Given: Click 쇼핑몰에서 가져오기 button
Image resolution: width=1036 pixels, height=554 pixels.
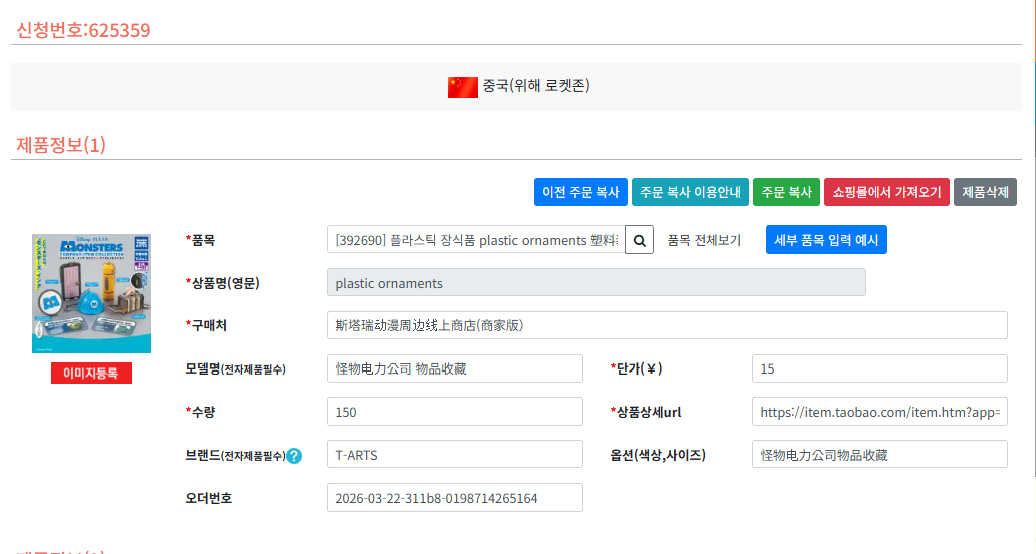Looking at the screenshot, I should [x=887, y=192].
